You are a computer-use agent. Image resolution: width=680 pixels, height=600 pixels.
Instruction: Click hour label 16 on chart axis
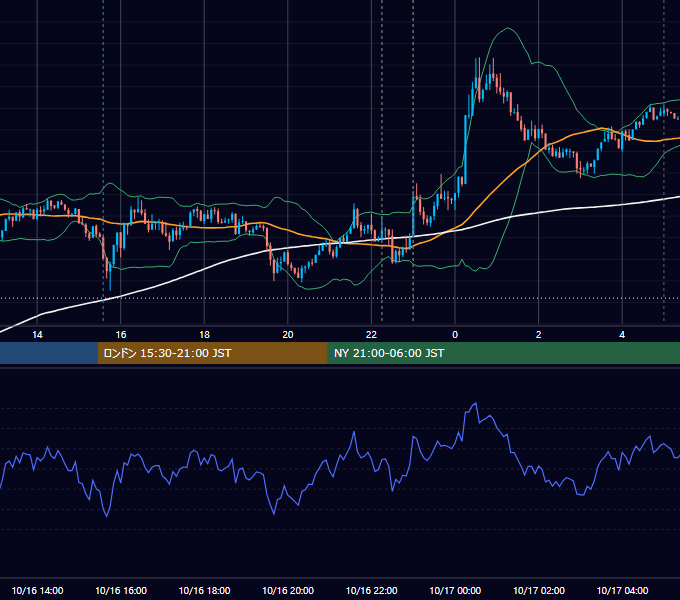pos(121,335)
